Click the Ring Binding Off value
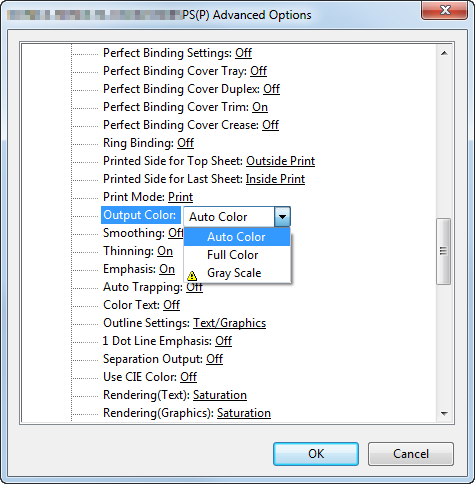 coord(185,143)
